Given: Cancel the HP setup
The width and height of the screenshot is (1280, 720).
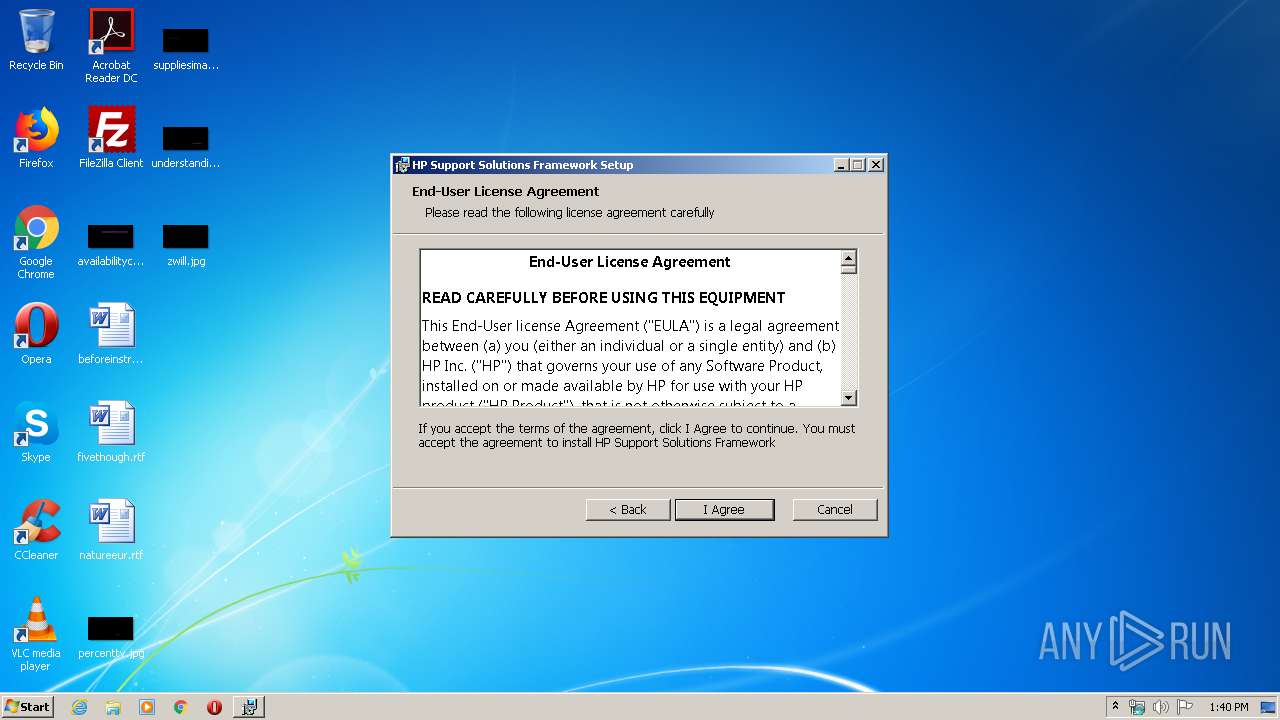Looking at the screenshot, I should pos(835,509).
